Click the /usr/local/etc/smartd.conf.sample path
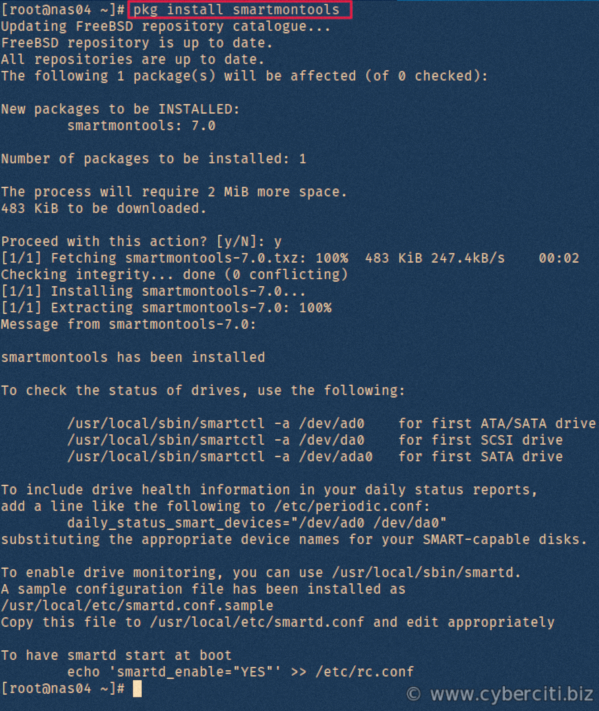This screenshot has height=711, width=599. [x=137, y=605]
